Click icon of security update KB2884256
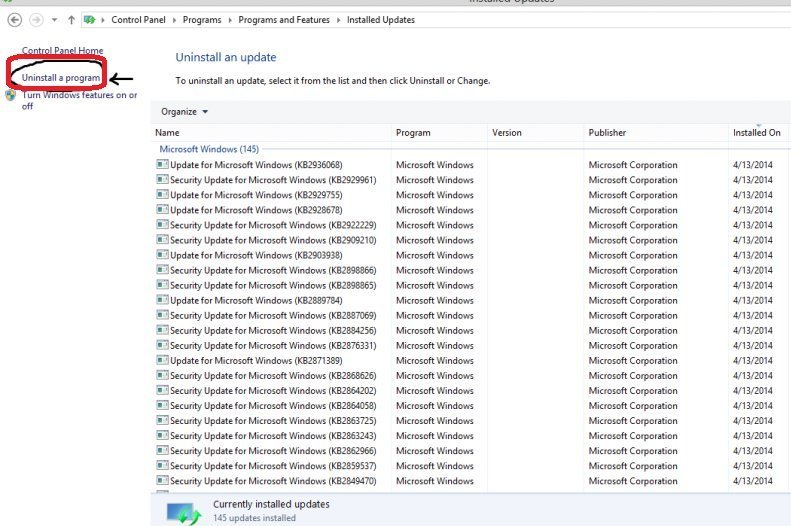 pos(162,330)
